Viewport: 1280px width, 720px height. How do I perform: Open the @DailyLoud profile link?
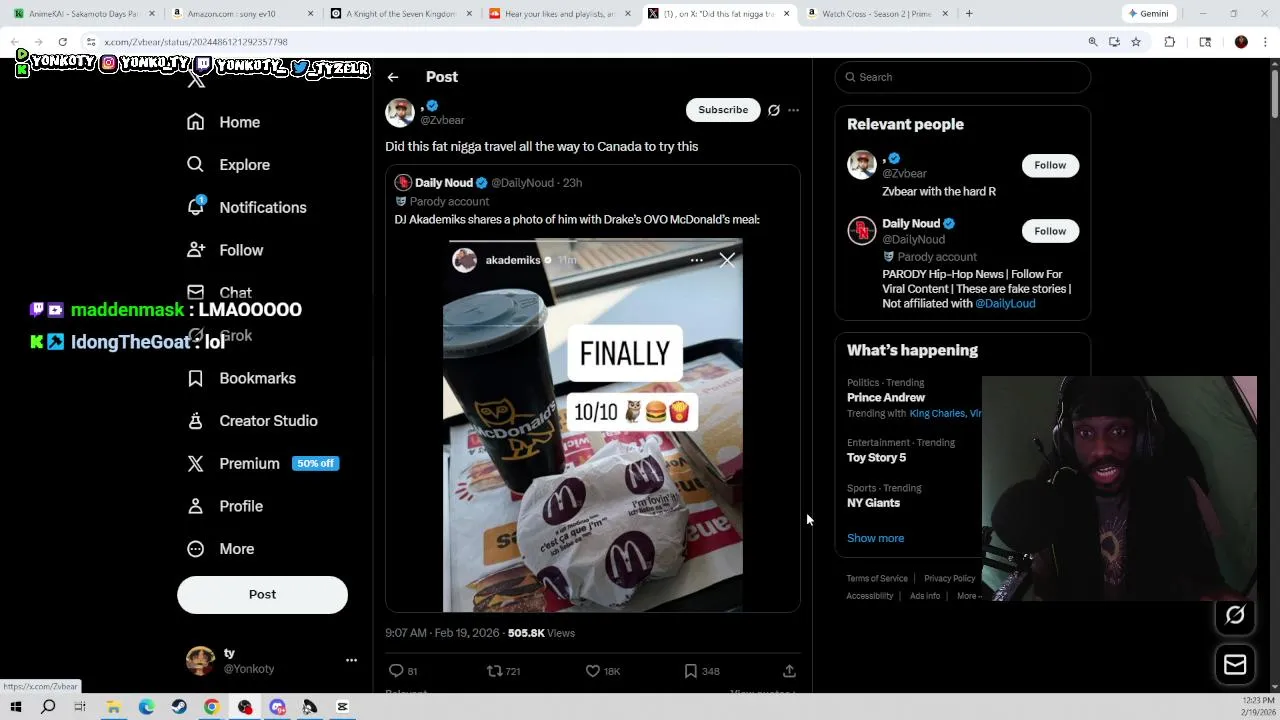(1005, 303)
